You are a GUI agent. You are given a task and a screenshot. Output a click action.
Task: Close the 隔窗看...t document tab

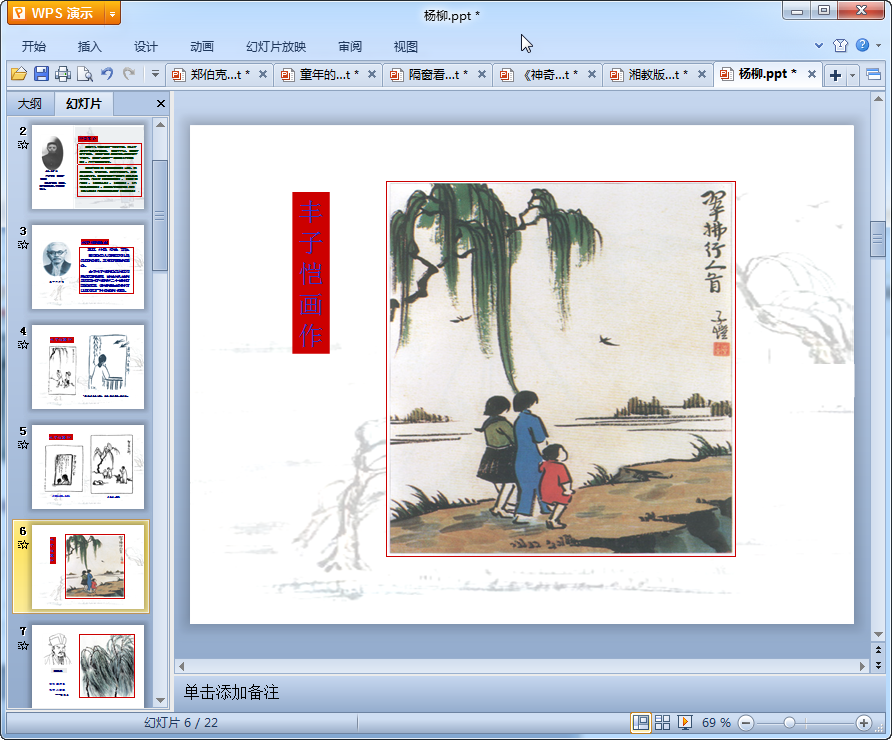tap(482, 74)
